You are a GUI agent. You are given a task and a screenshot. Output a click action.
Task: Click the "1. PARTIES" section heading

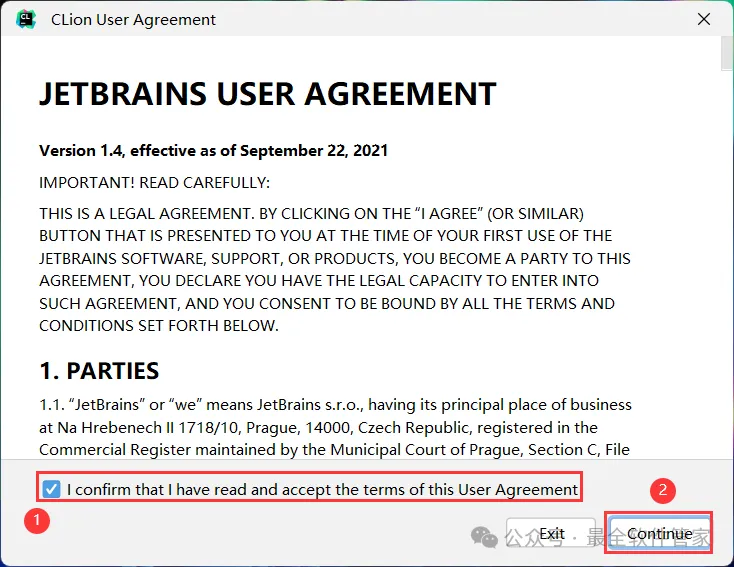[x=99, y=371]
